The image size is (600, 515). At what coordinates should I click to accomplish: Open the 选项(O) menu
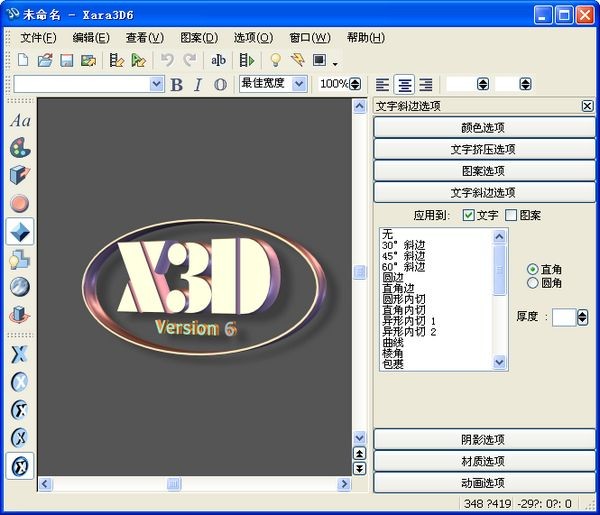253,37
